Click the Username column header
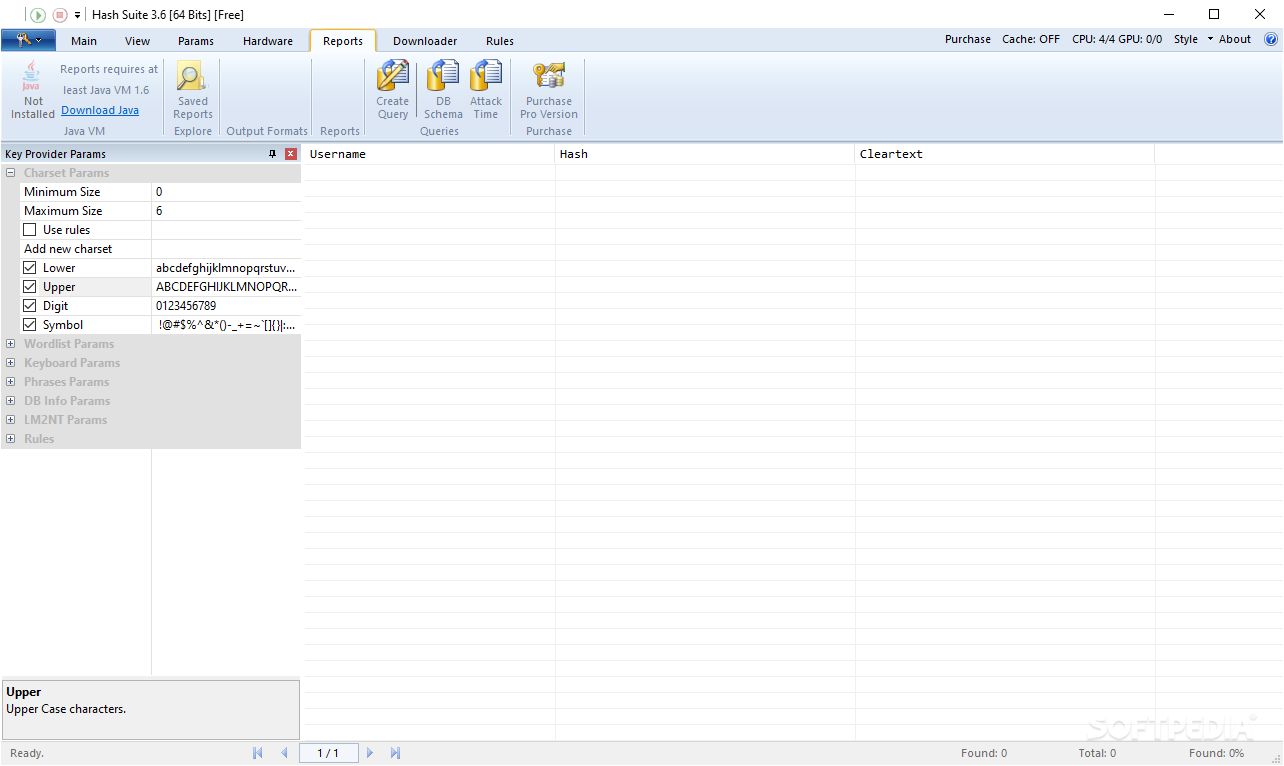 click(430, 154)
